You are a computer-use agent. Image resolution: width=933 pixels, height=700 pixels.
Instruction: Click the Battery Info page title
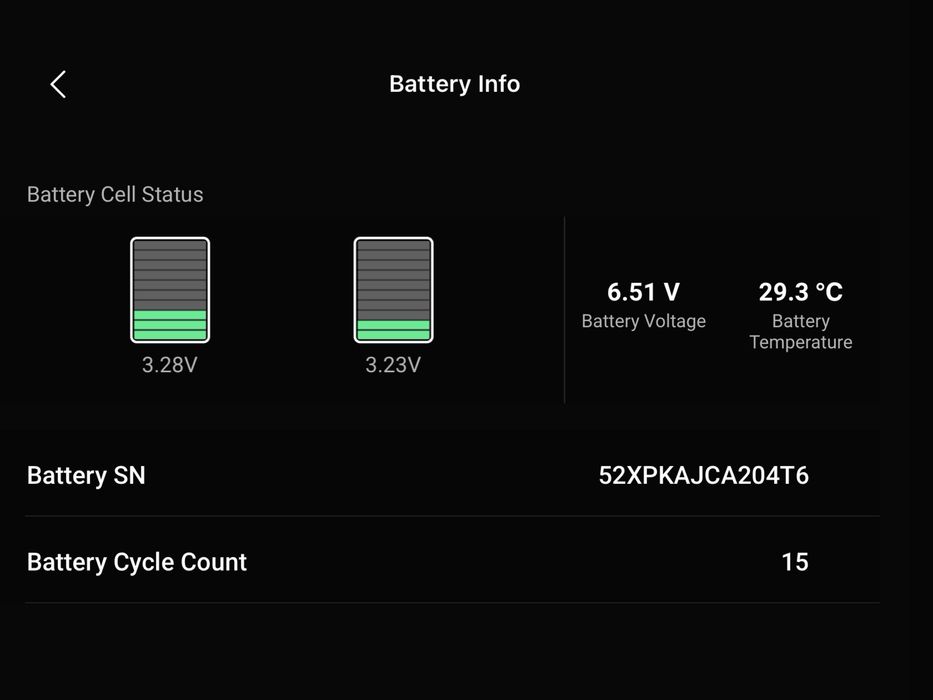tap(454, 84)
